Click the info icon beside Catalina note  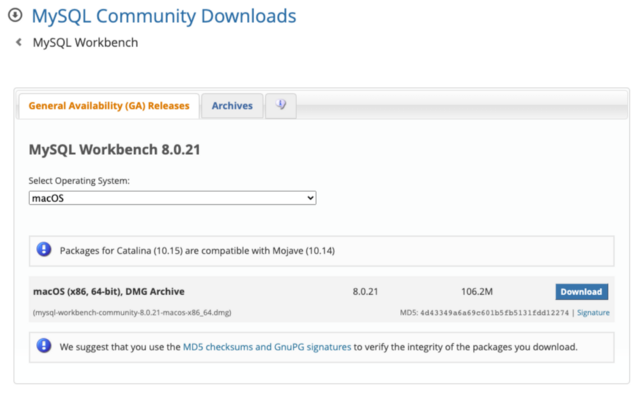pos(44,250)
